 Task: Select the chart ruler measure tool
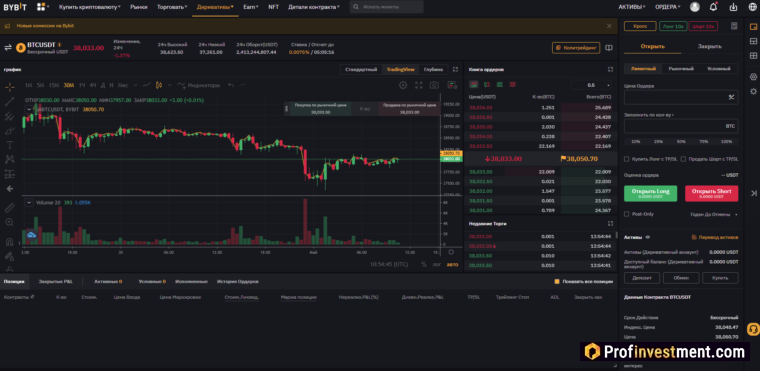(x=10, y=208)
